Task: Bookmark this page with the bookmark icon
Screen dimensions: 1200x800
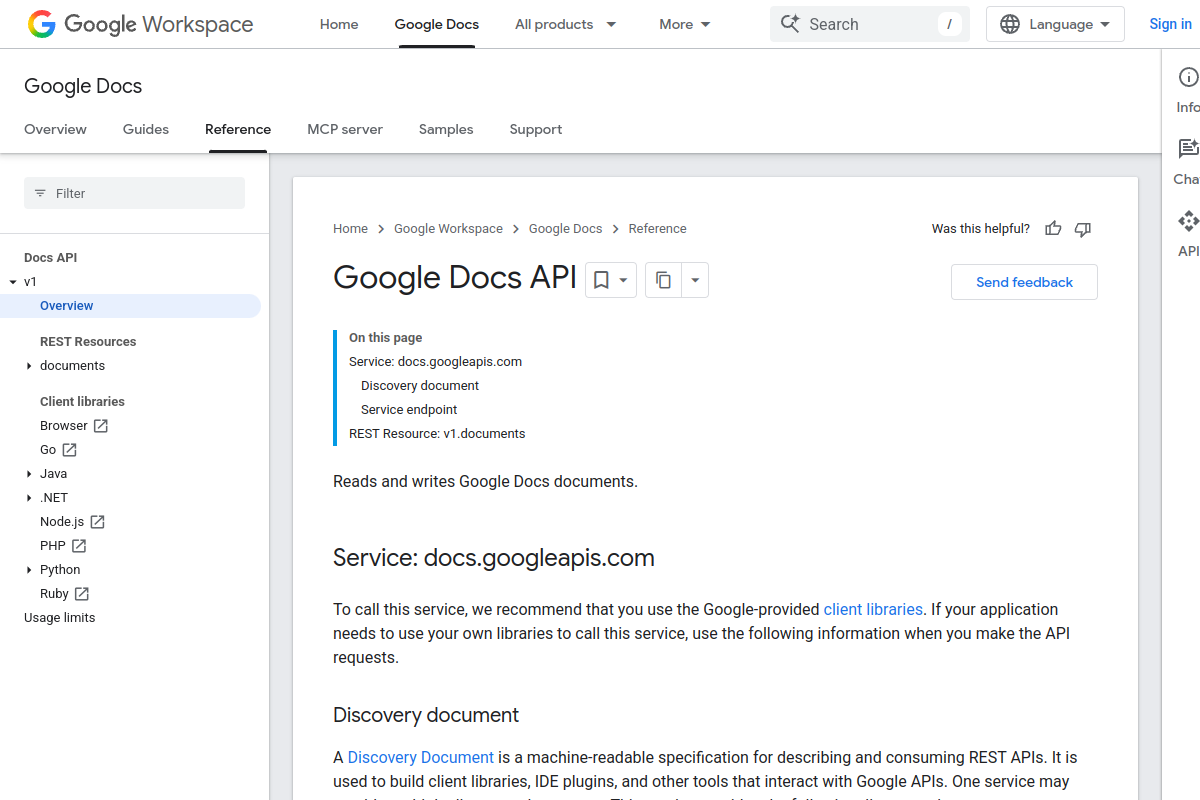Action: tap(601, 281)
